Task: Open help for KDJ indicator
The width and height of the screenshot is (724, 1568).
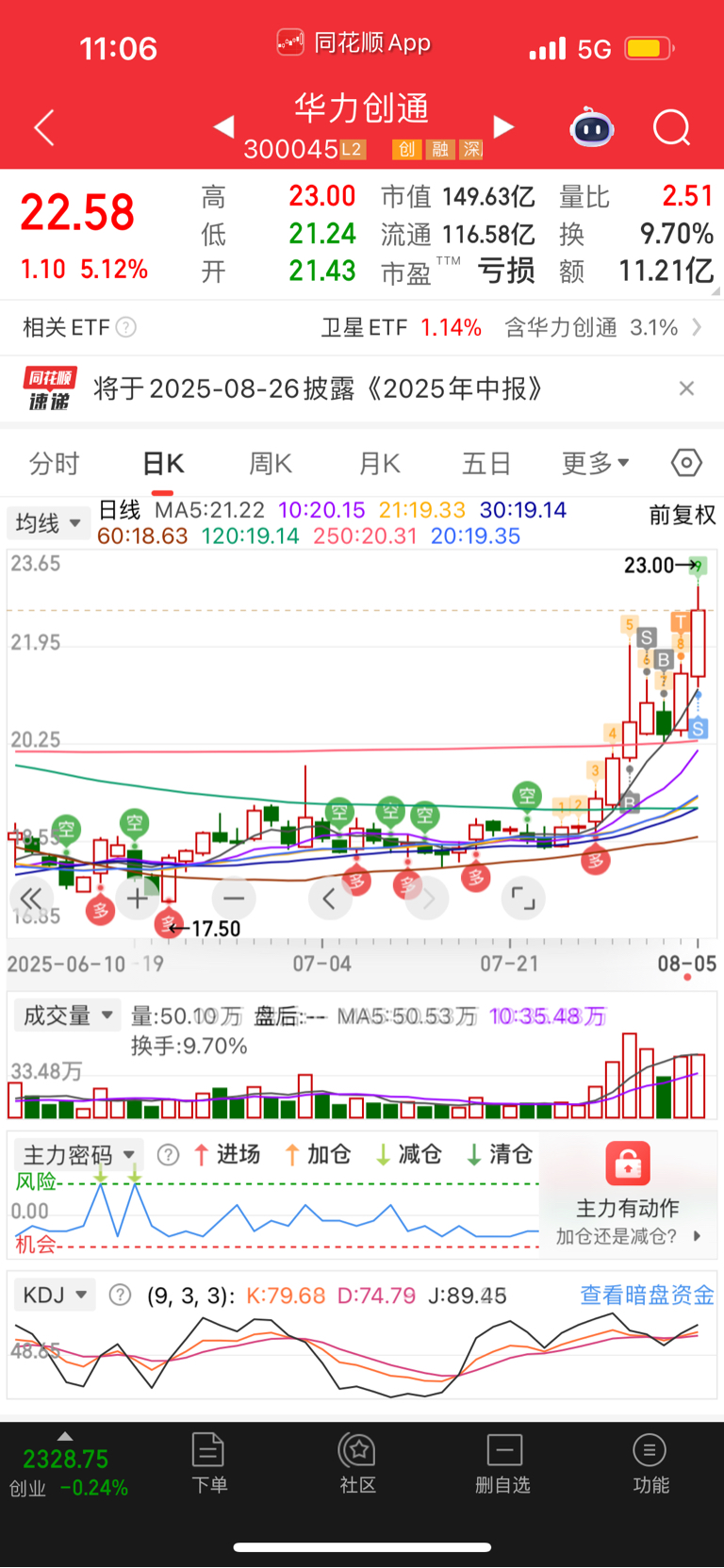Action: [x=120, y=1295]
